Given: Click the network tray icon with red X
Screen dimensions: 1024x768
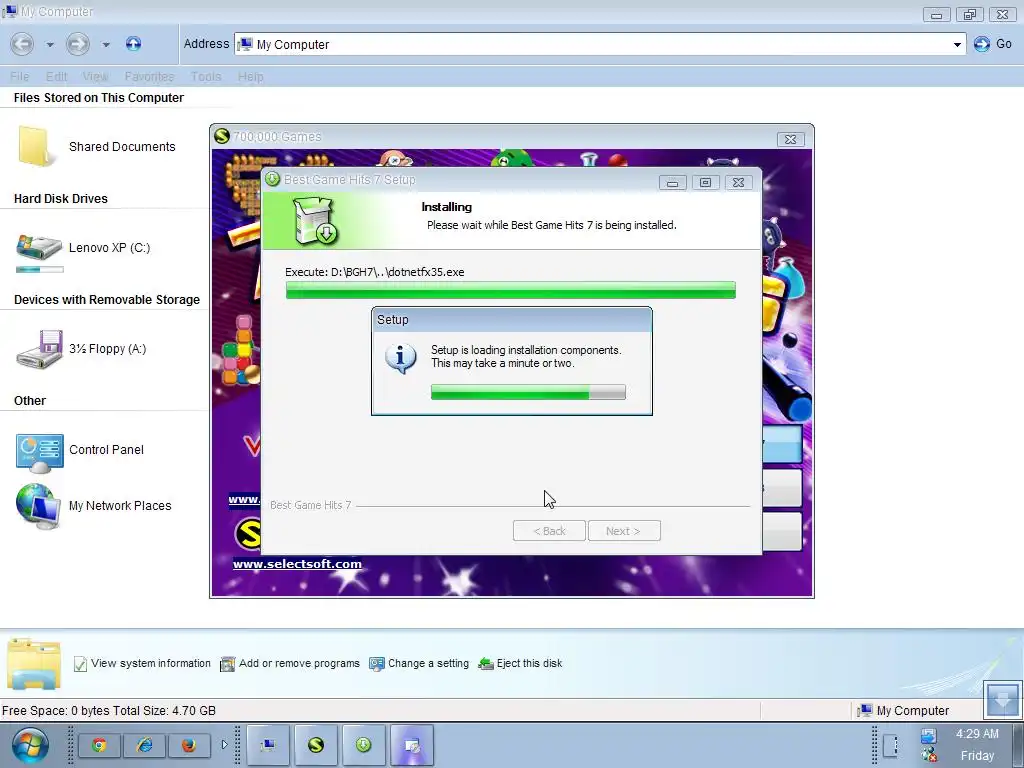Looking at the screenshot, I should coord(929,756).
